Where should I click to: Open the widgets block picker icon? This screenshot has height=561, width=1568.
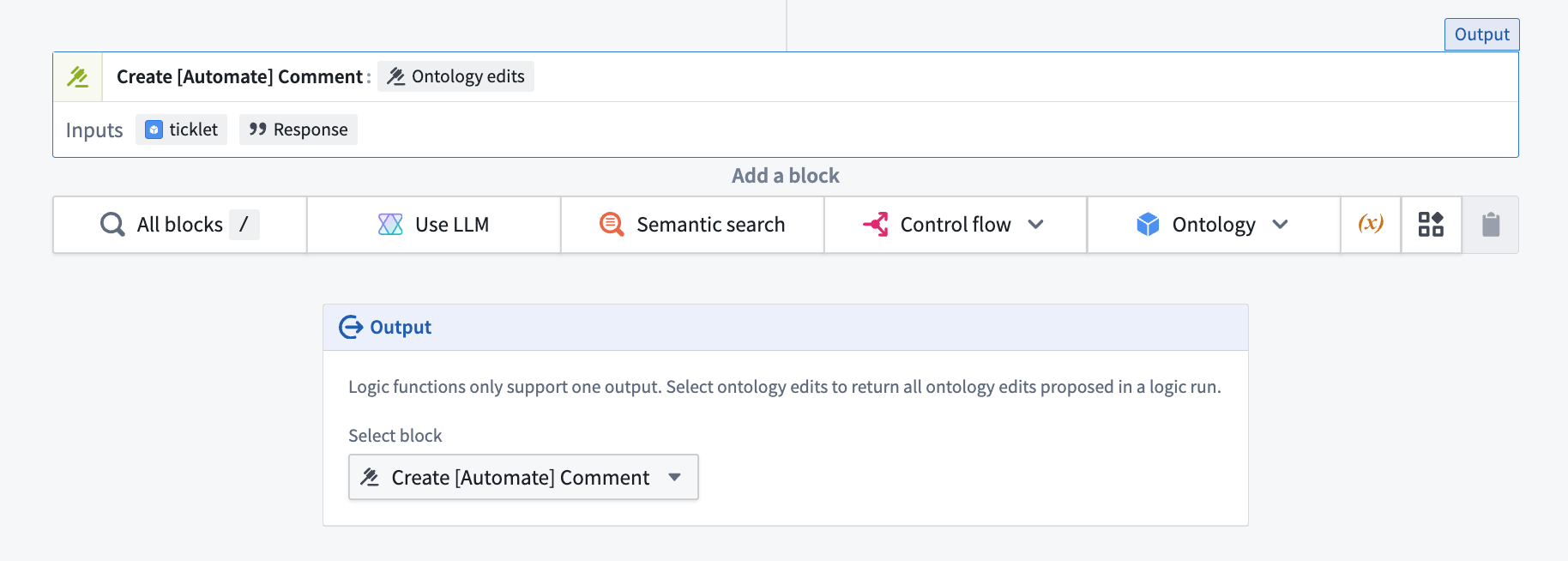pyautogui.click(x=1431, y=224)
